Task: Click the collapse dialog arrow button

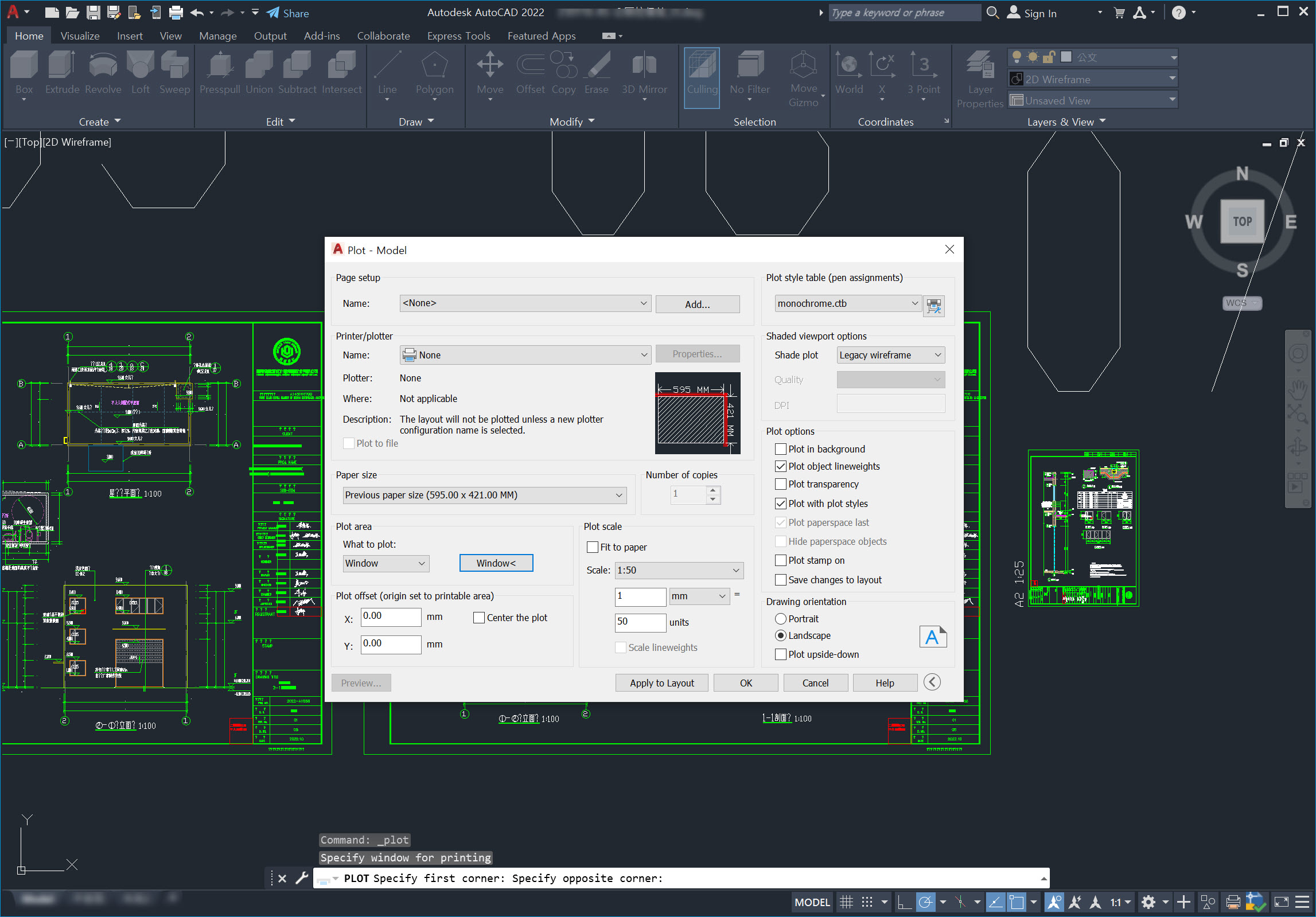Action: coord(932,682)
